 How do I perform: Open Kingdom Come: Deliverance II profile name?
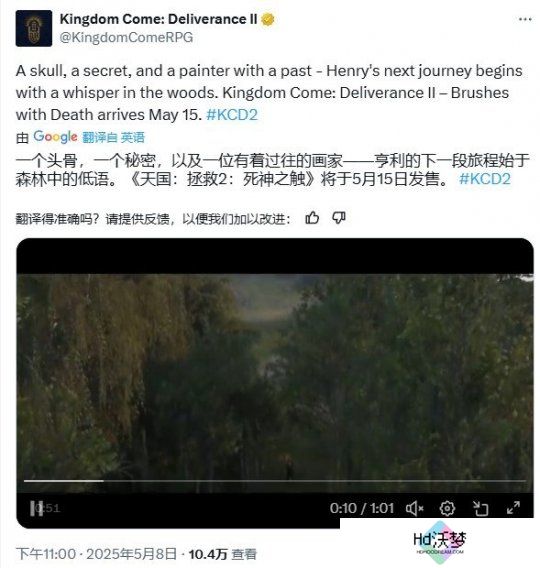point(158,19)
